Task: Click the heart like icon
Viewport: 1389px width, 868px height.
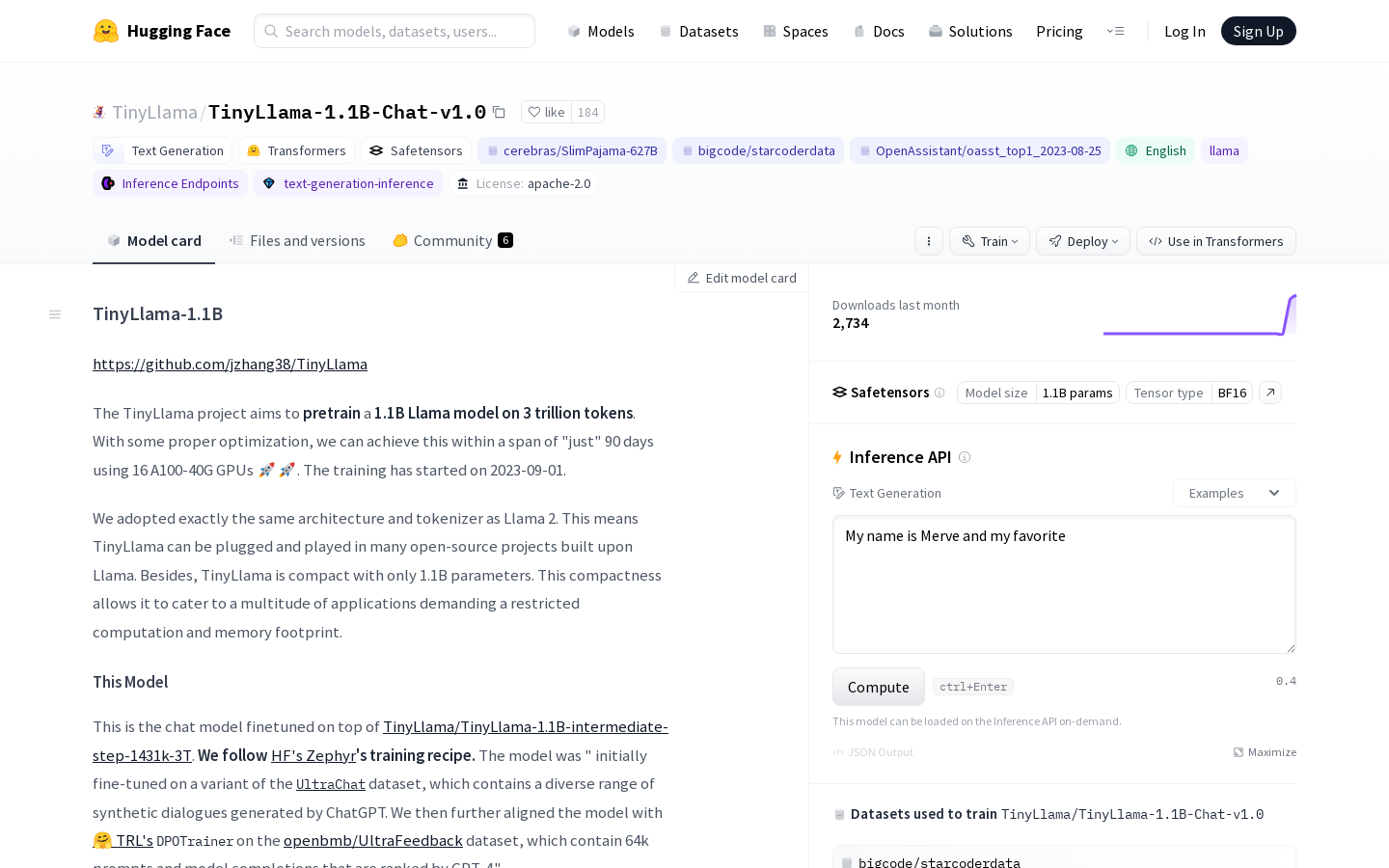Action: pyautogui.click(x=534, y=112)
